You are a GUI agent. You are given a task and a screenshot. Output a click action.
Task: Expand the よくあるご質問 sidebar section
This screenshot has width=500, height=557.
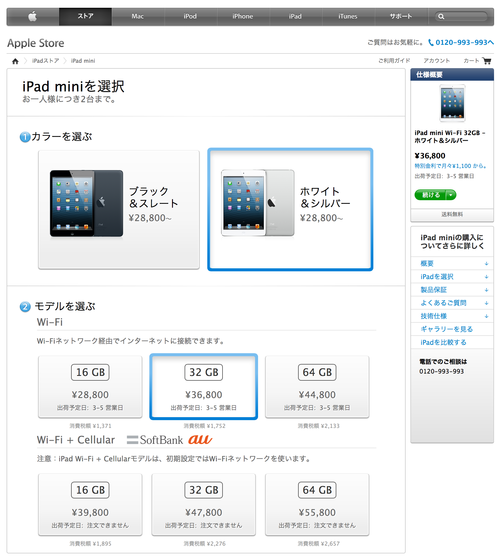click(452, 303)
